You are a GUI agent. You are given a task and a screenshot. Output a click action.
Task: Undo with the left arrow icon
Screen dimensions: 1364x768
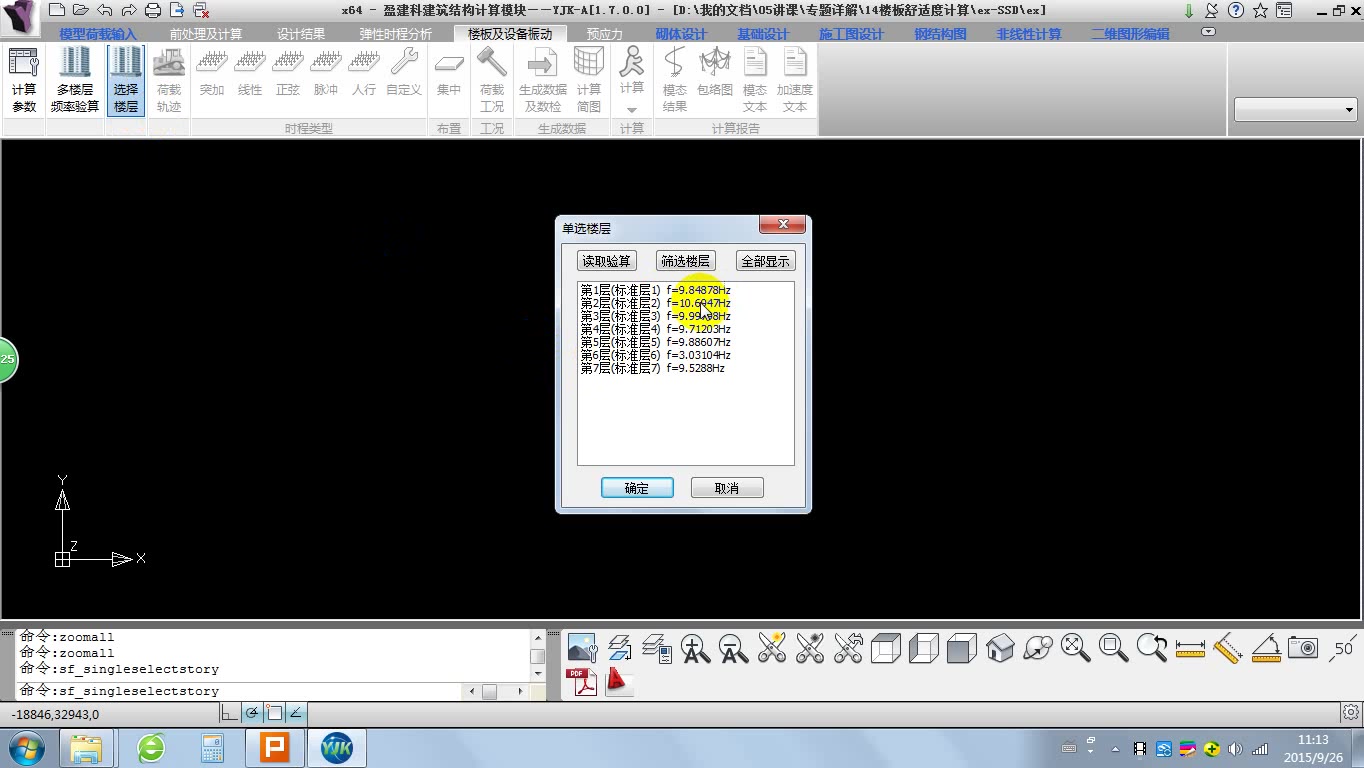pyautogui.click(x=105, y=10)
